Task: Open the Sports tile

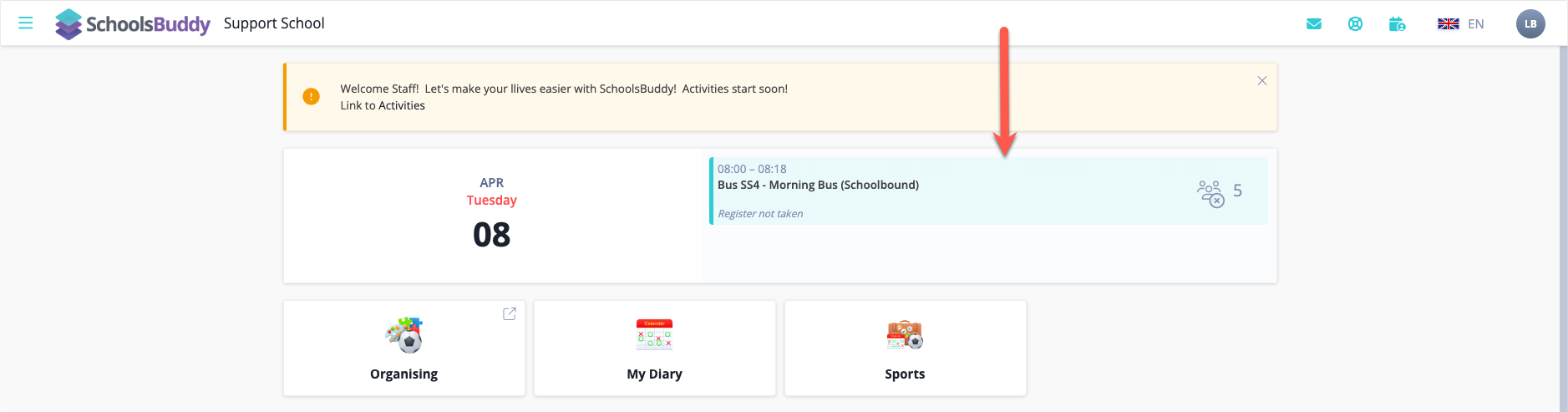Action: coord(905,348)
